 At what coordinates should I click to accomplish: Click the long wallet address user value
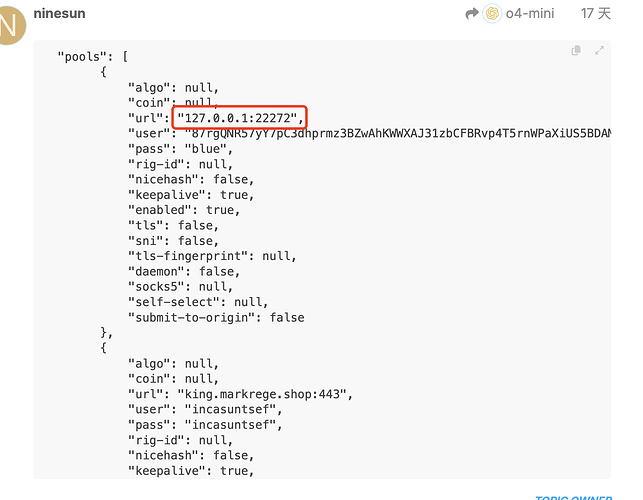[x=398, y=134]
